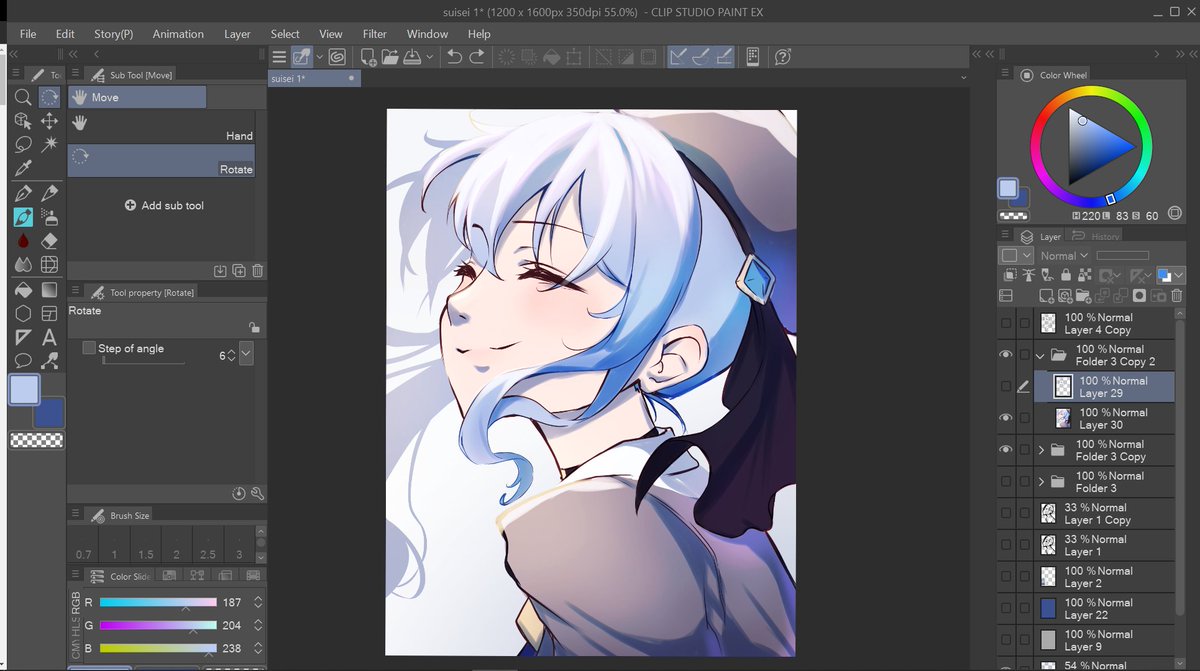The width and height of the screenshot is (1200, 671).
Task: Select the Blend tool
Action: tap(23, 265)
